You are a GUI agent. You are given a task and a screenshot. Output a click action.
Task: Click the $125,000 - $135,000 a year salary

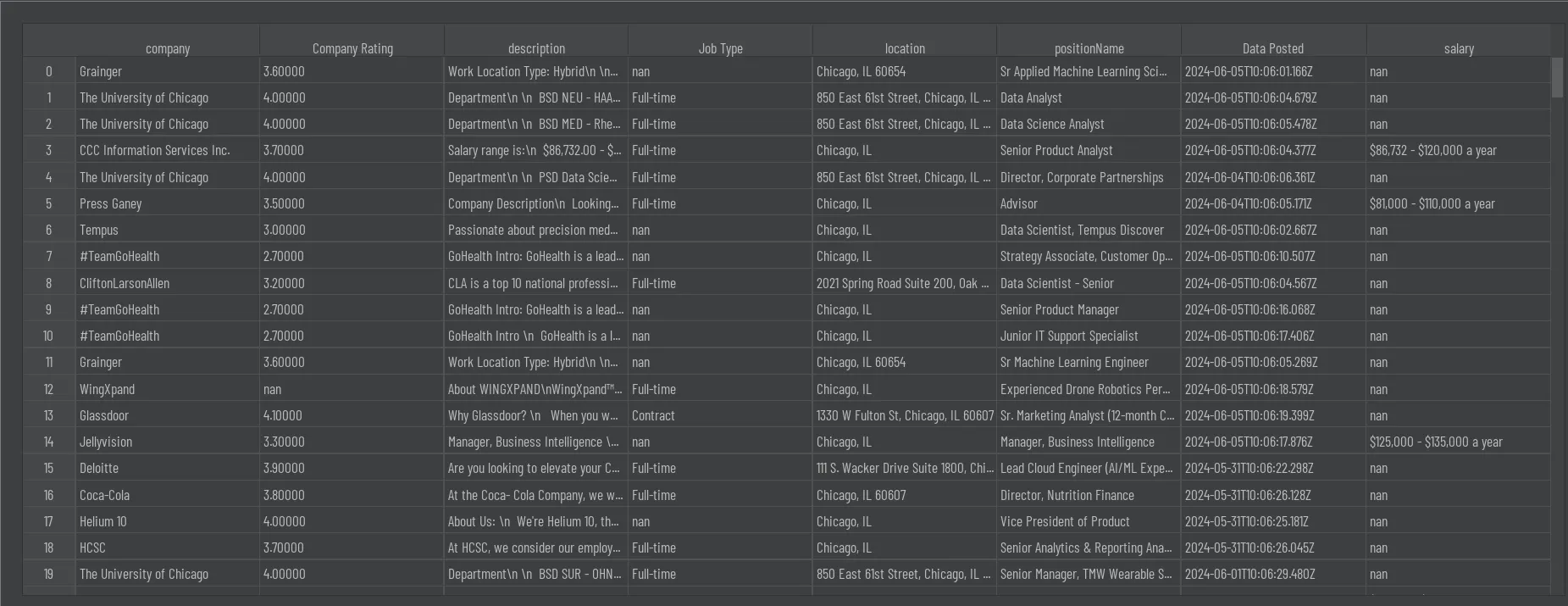tap(1459, 442)
